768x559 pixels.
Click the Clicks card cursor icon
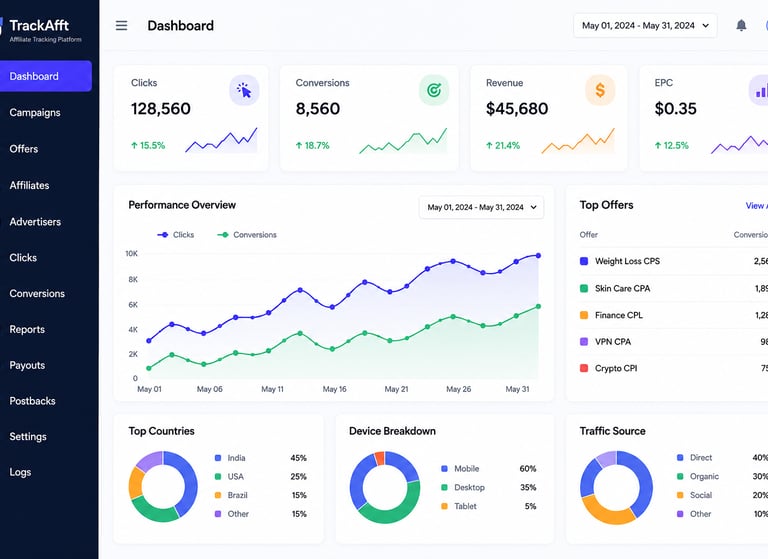tap(244, 90)
